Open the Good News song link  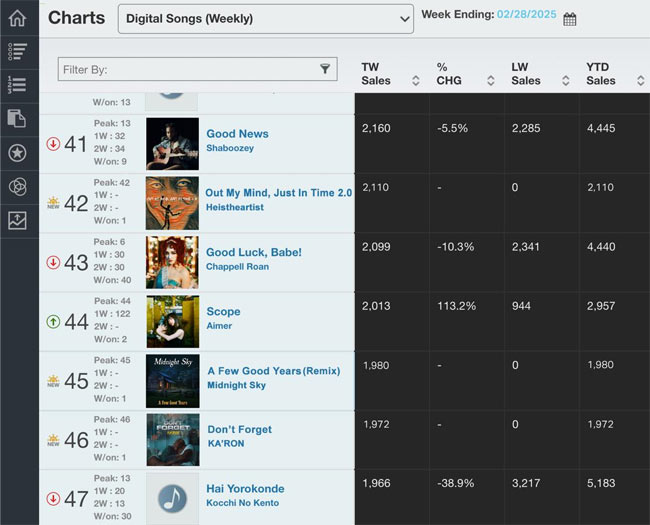pos(238,134)
